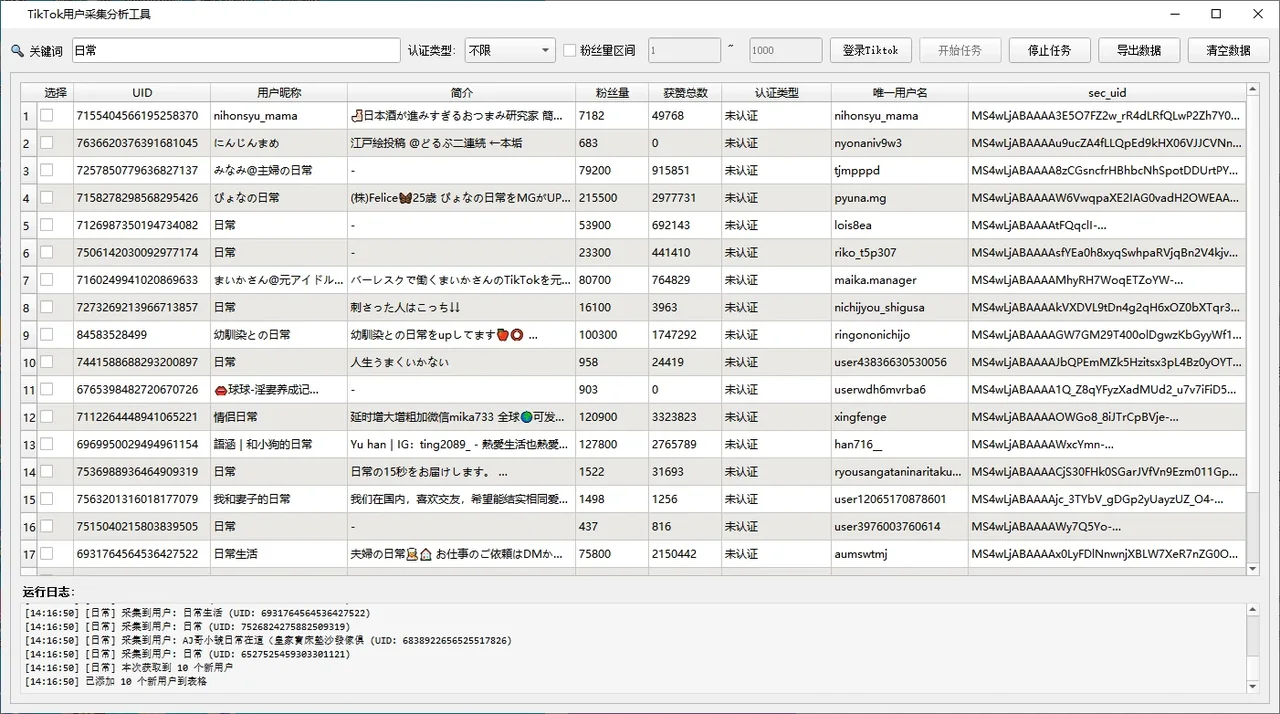Select username cell maika.manager
This screenshot has width=1280, height=714.
[x=899, y=280]
